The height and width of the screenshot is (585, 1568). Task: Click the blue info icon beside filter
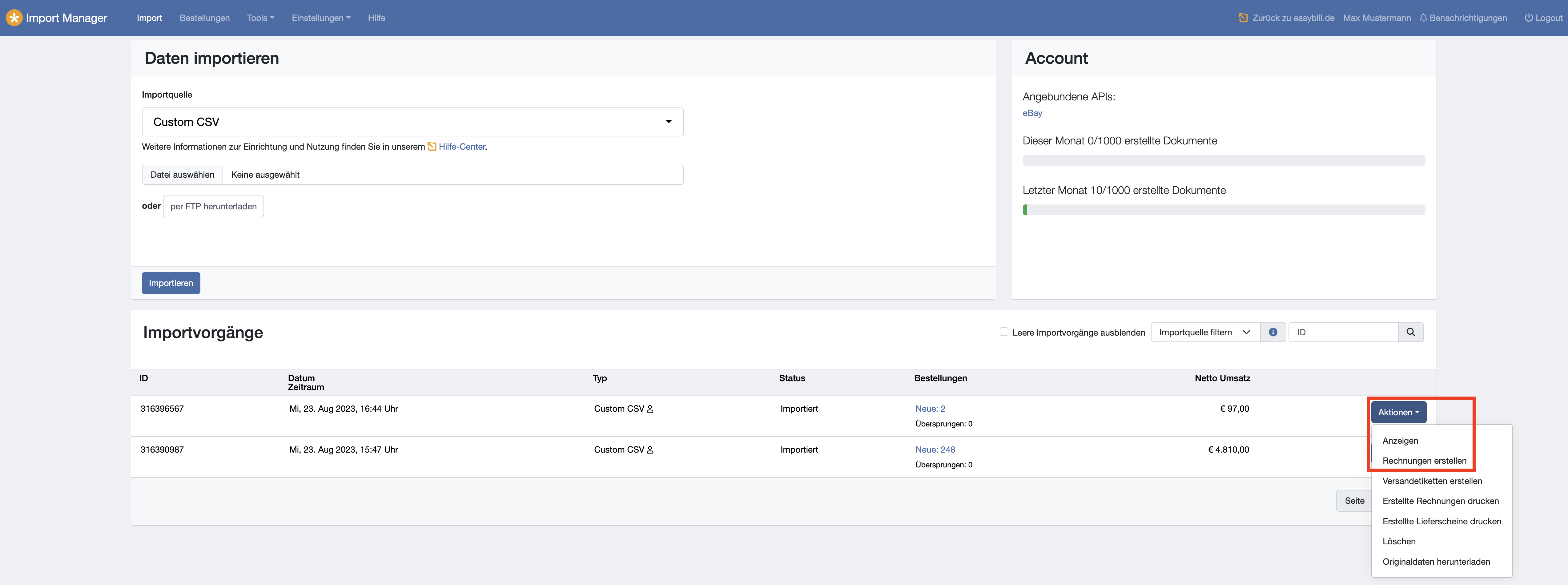1273,333
